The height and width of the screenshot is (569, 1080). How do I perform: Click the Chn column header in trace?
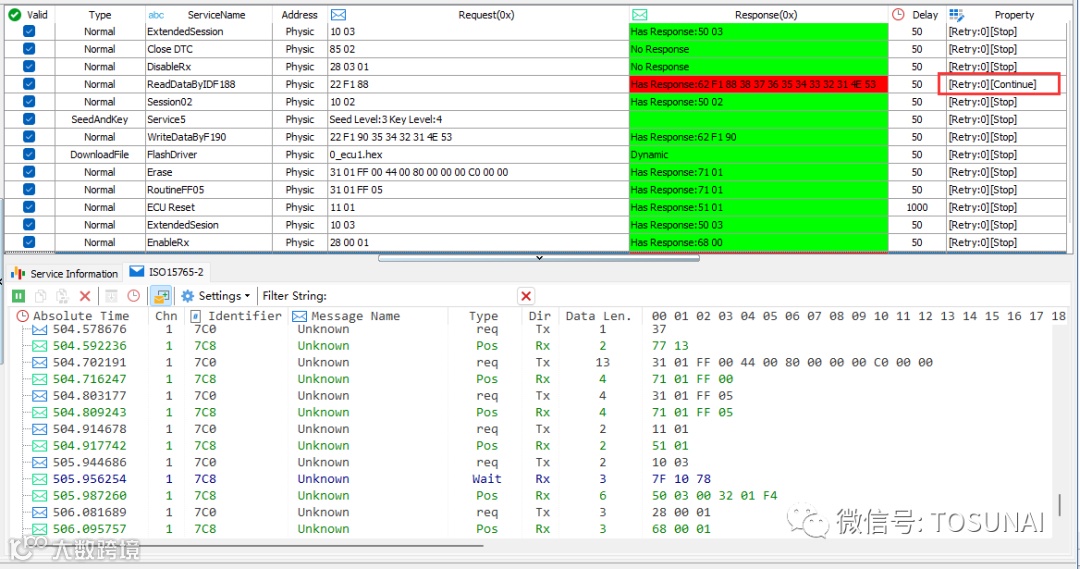point(166,316)
